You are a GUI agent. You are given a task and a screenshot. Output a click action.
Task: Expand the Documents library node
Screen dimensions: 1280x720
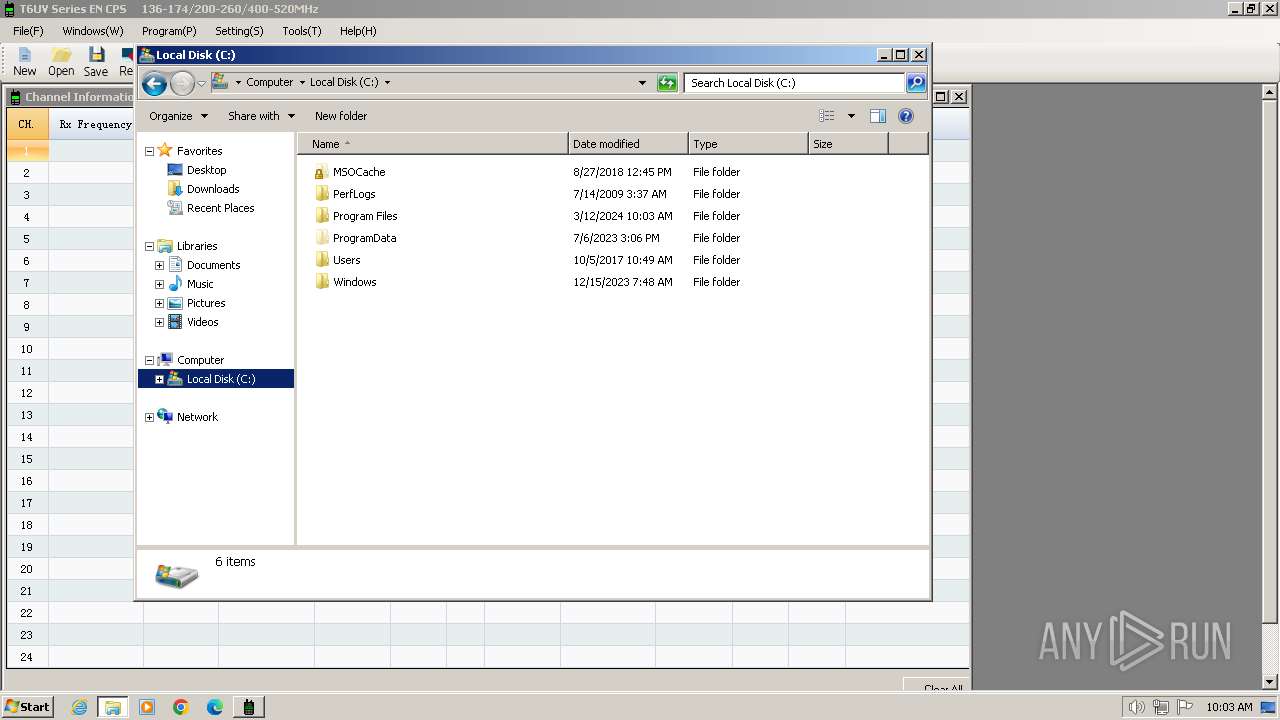[159, 265]
